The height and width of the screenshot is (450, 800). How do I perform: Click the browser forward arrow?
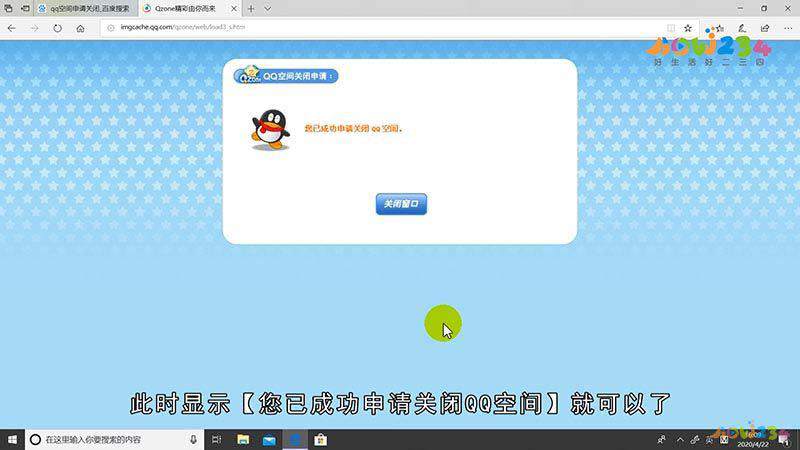34,28
